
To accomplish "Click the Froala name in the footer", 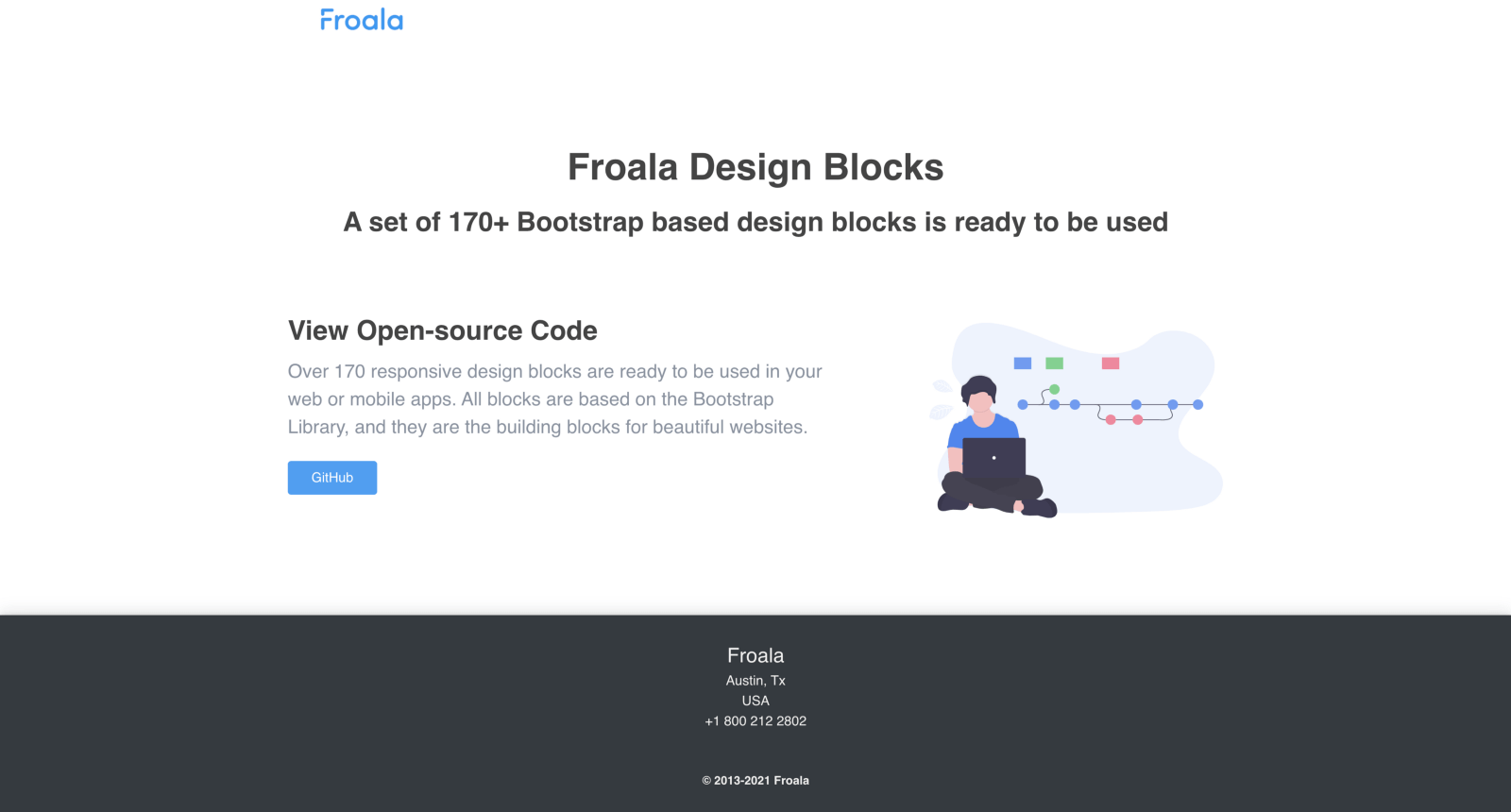I will click(x=755, y=655).
